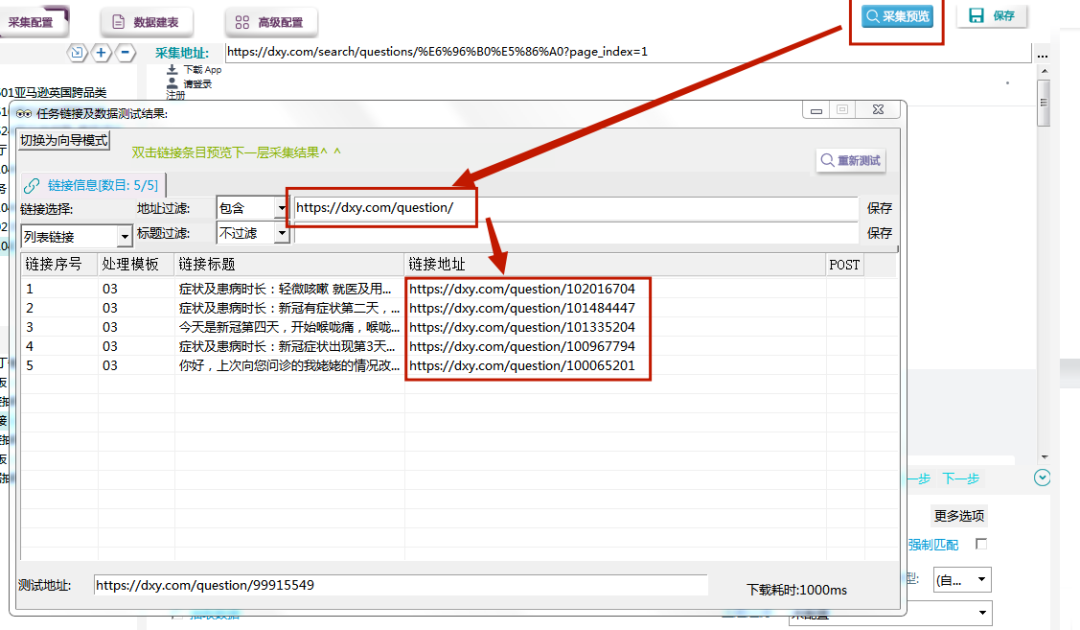Select link https://dxy.com/question/100967794

pos(522,347)
